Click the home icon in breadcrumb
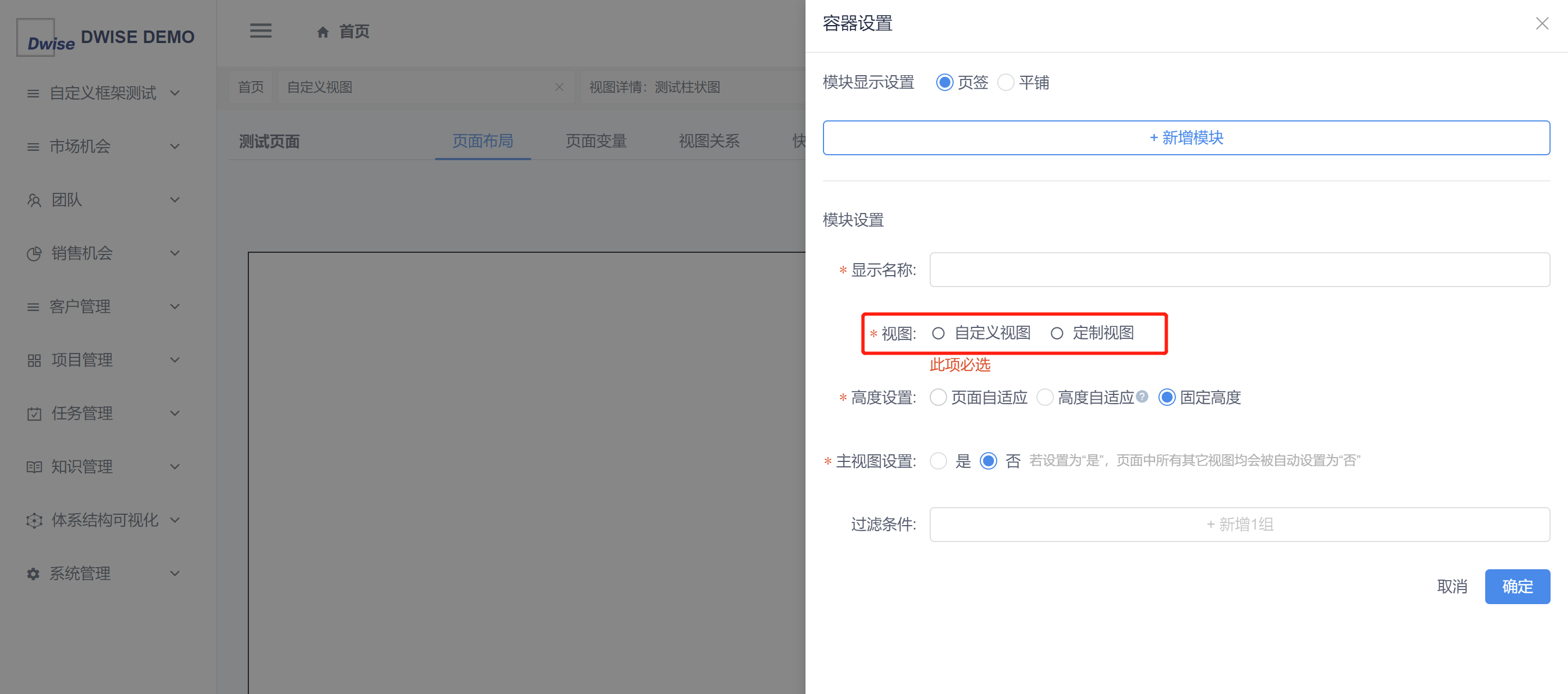Image resolution: width=1568 pixels, height=694 pixels. [322, 32]
